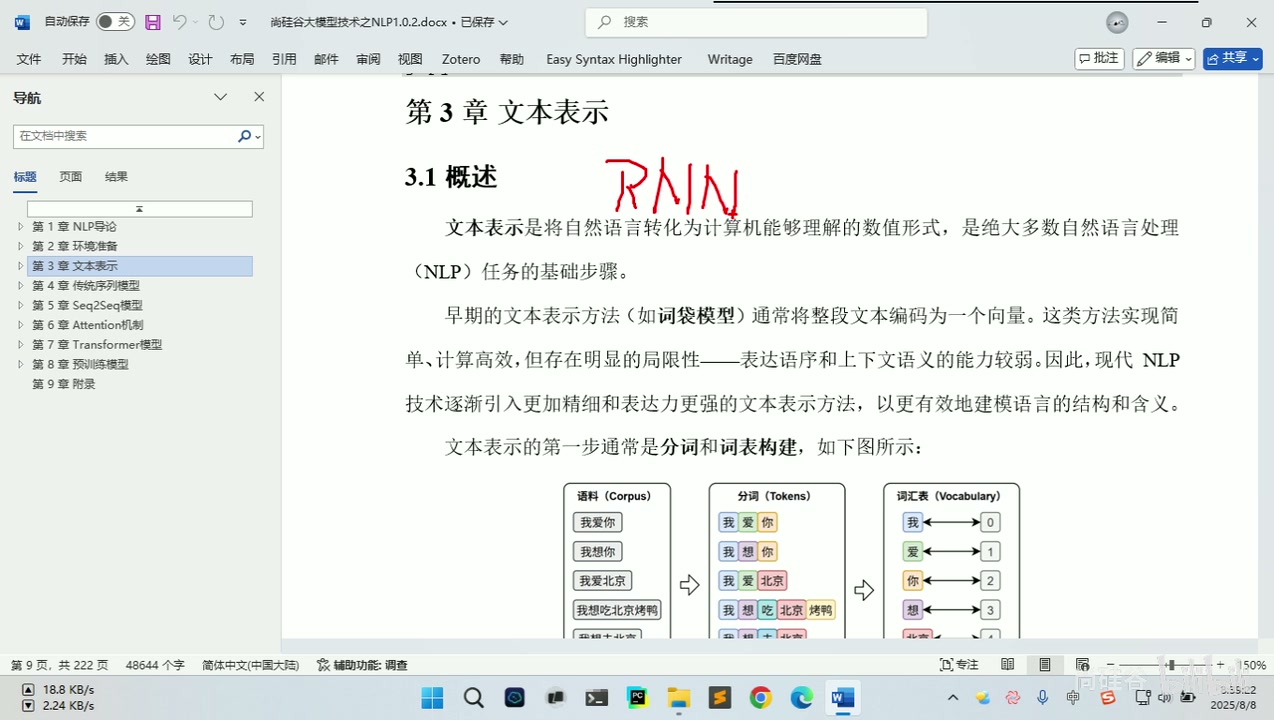Open File Explorer from the taskbar
The width and height of the screenshot is (1274, 720).
679,697
